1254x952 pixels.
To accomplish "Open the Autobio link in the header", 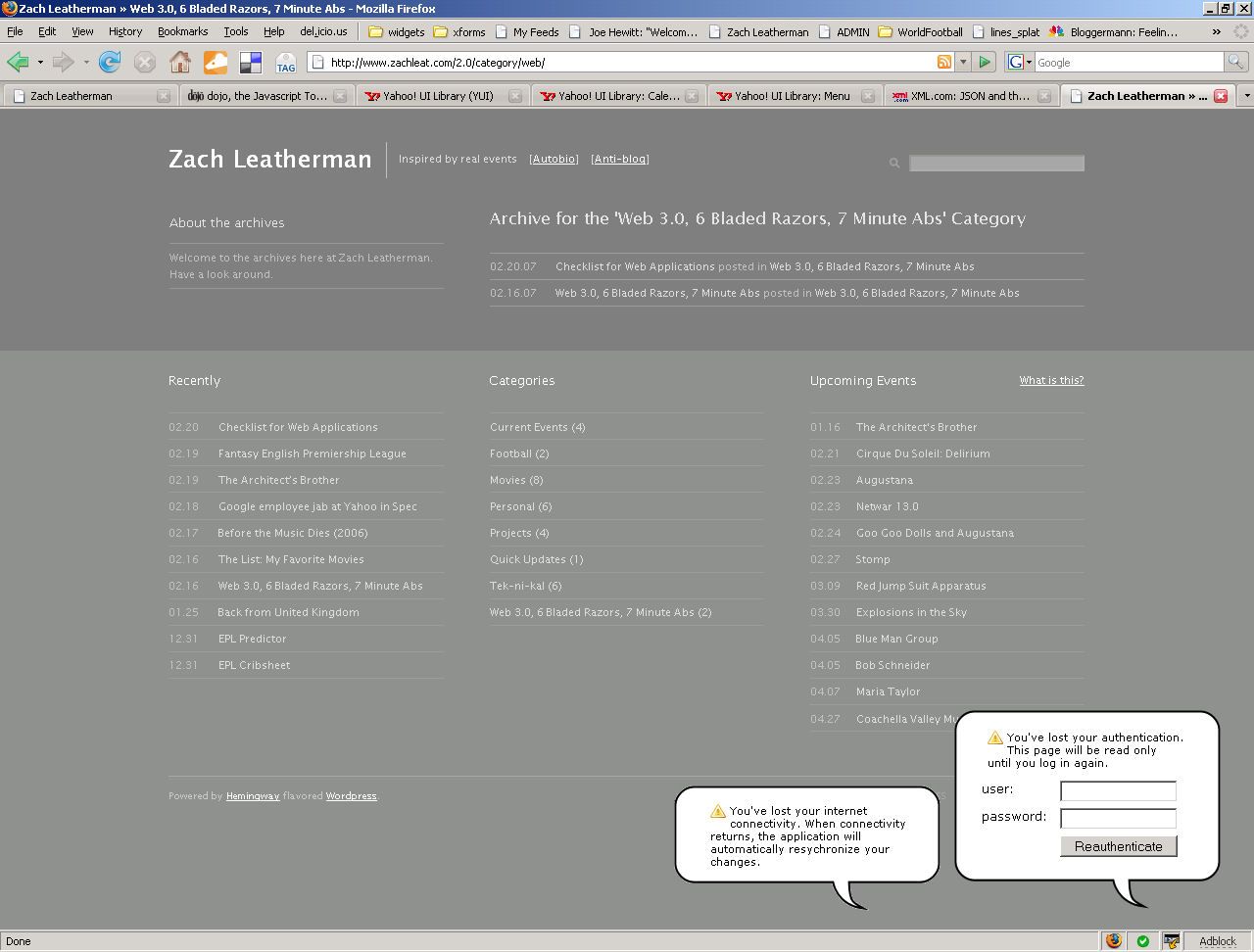I will [x=554, y=159].
